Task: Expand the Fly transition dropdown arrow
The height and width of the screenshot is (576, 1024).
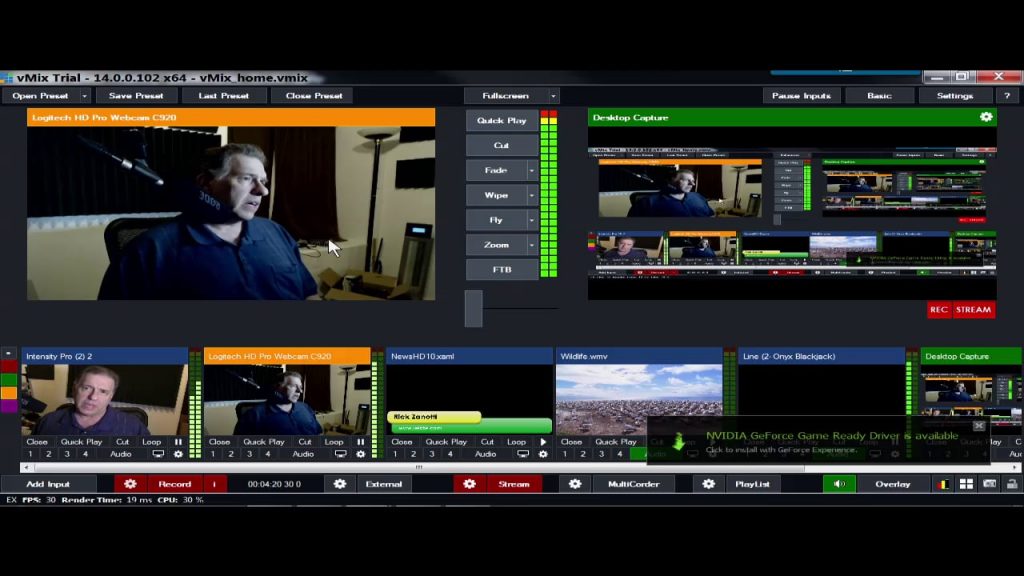Action: click(532, 220)
